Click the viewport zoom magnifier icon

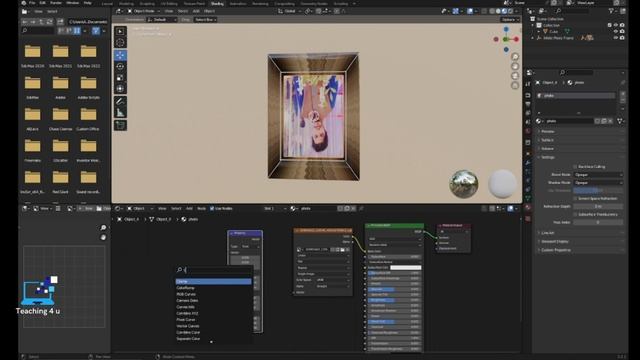pyautogui.click(x=515, y=56)
